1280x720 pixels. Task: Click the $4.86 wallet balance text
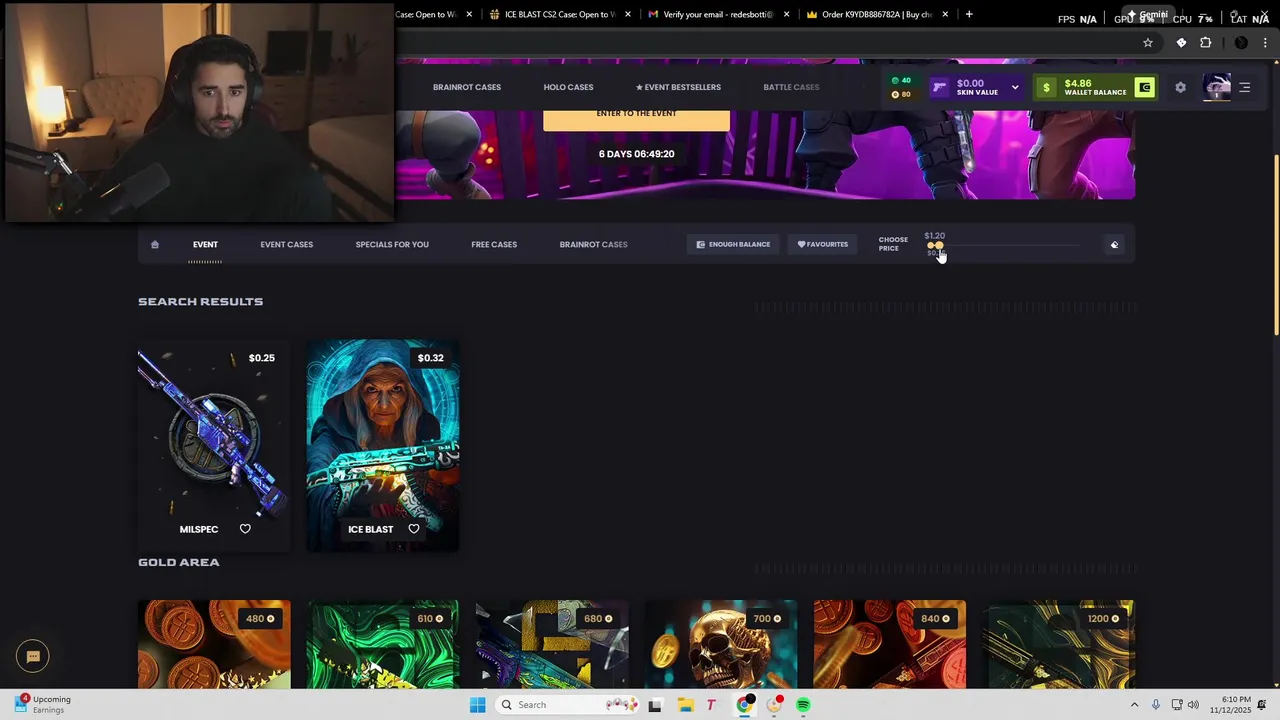coord(1077,83)
